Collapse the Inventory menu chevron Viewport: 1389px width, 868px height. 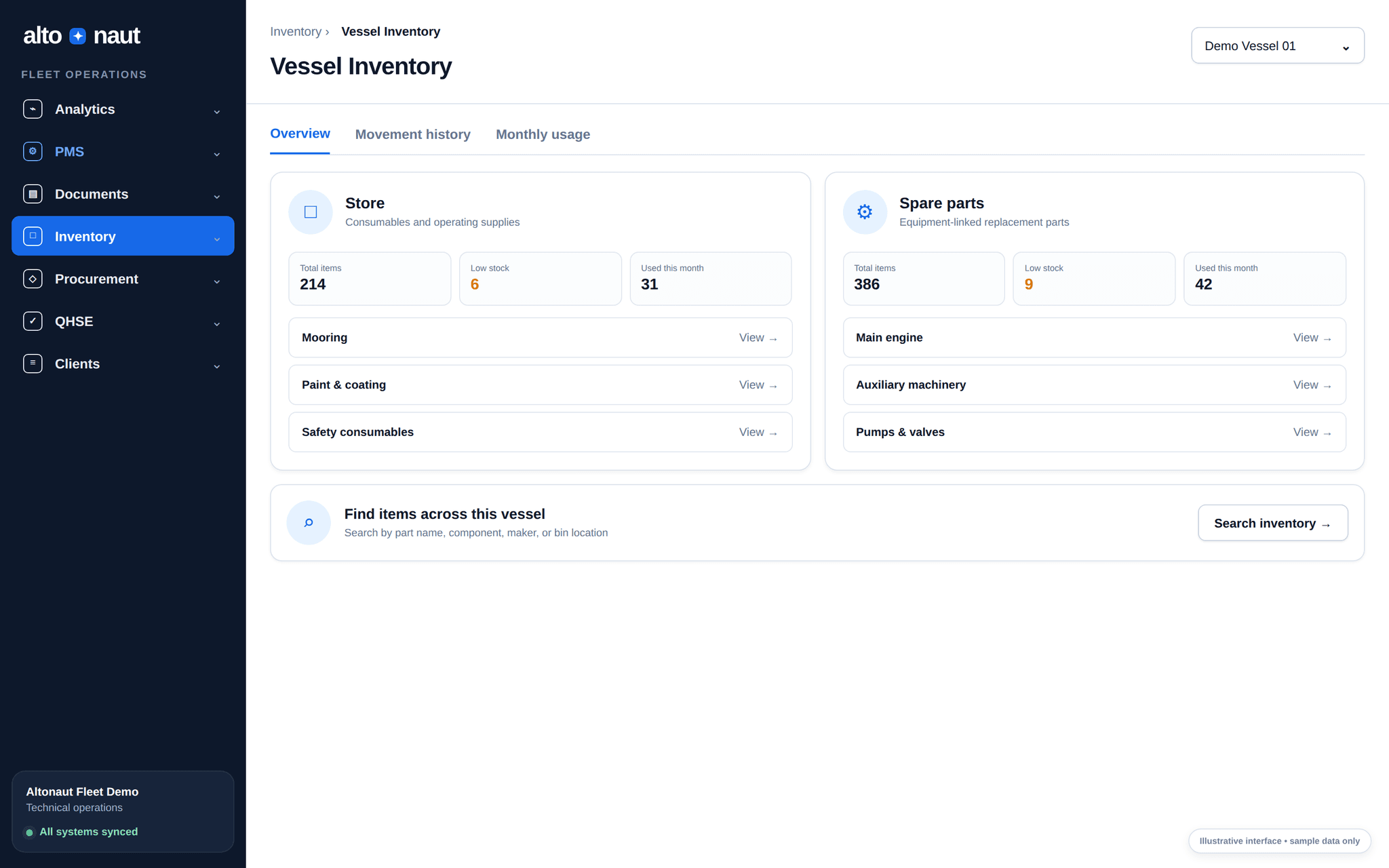[x=217, y=239]
